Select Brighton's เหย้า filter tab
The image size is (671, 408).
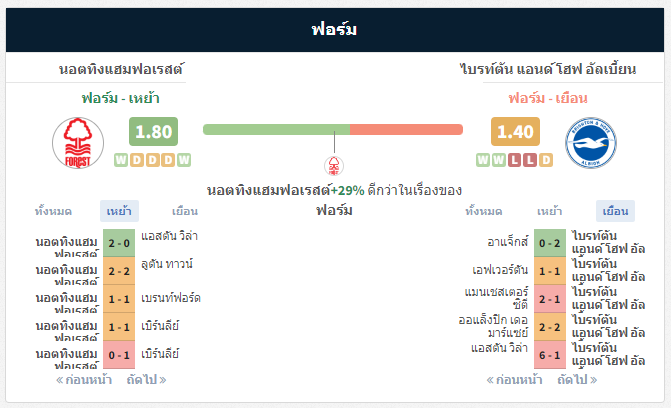(x=550, y=211)
